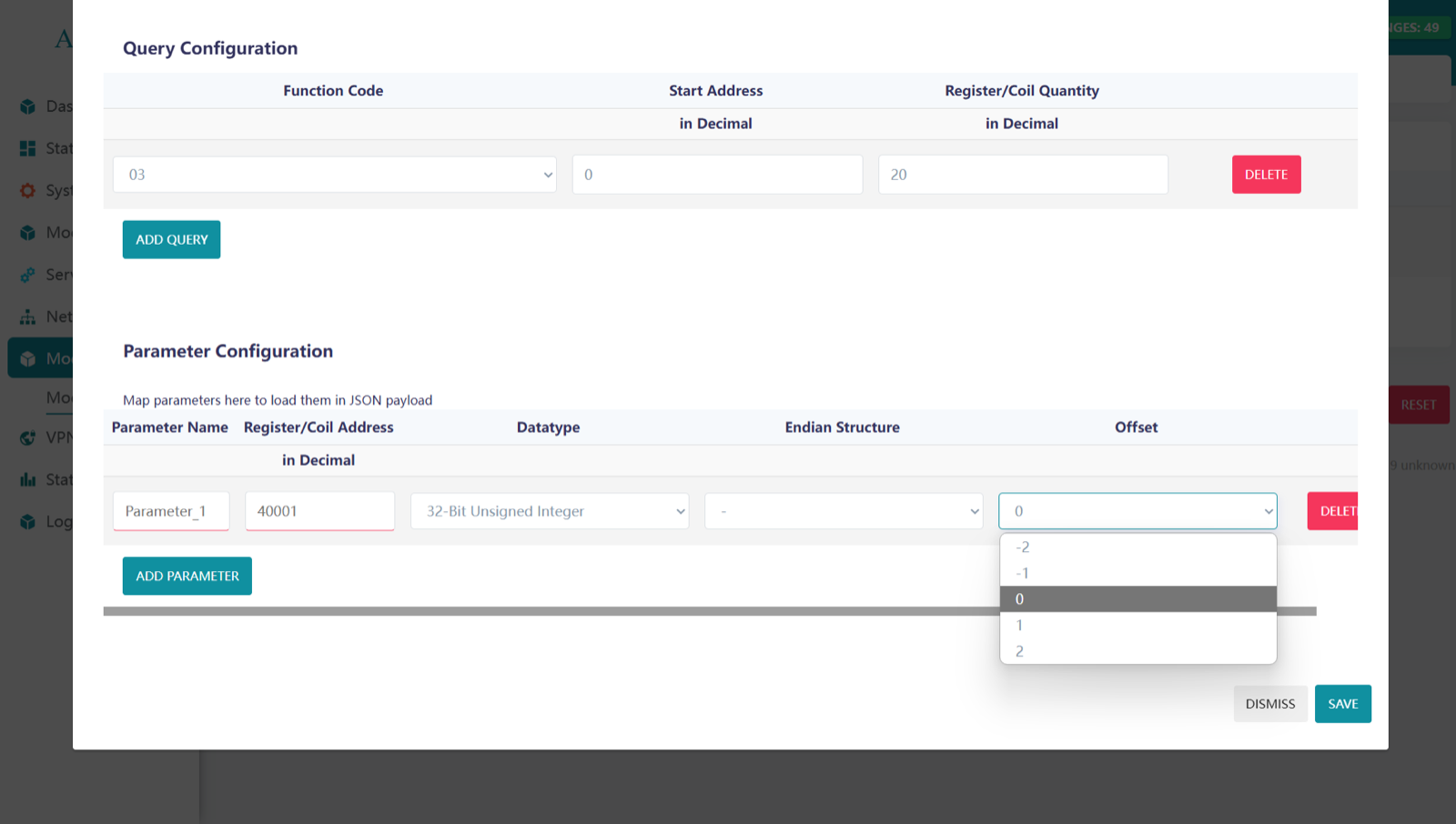This screenshot has width=1456, height=824.
Task: Open the Function Code dropdown
Action: [x=334, y=175]
